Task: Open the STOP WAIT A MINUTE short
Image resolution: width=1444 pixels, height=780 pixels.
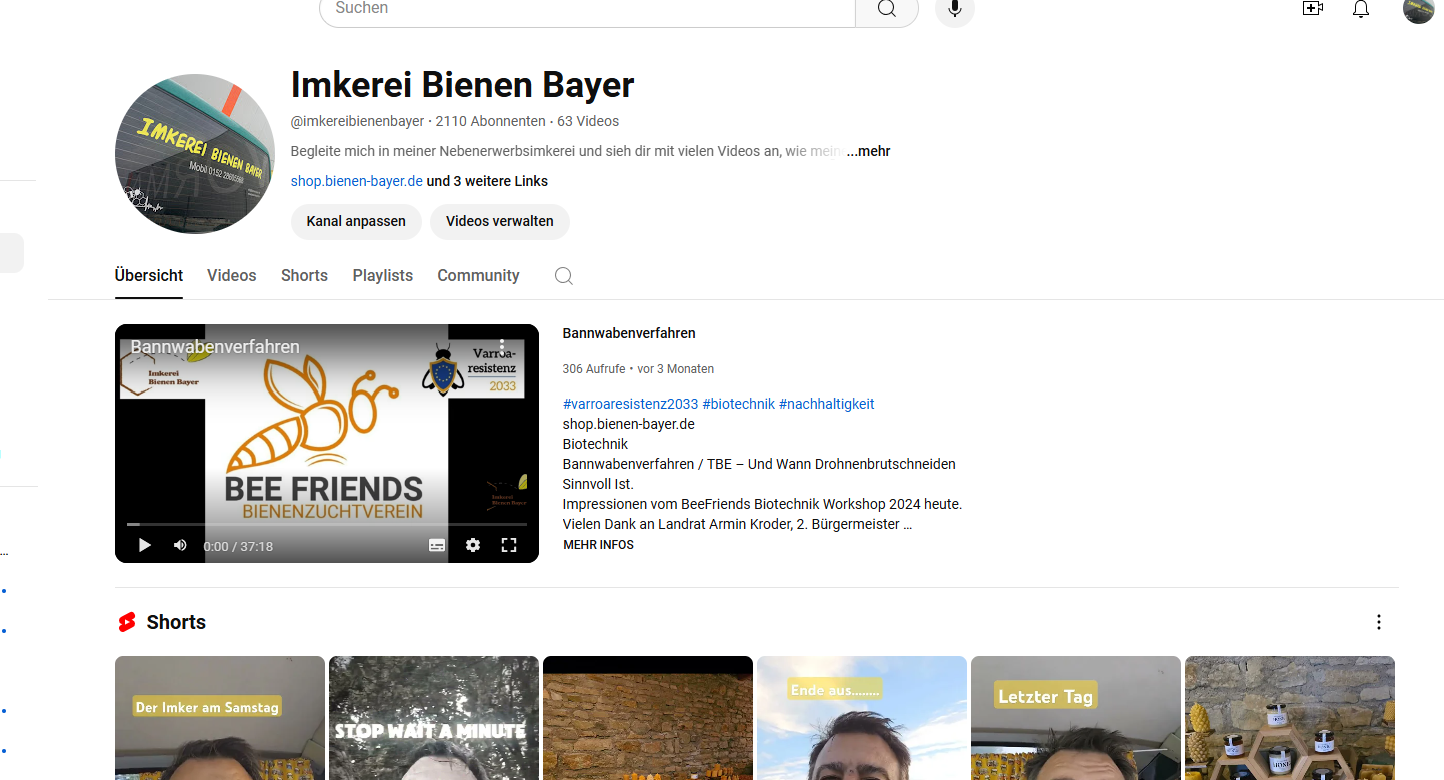Action: coord(434,718)
